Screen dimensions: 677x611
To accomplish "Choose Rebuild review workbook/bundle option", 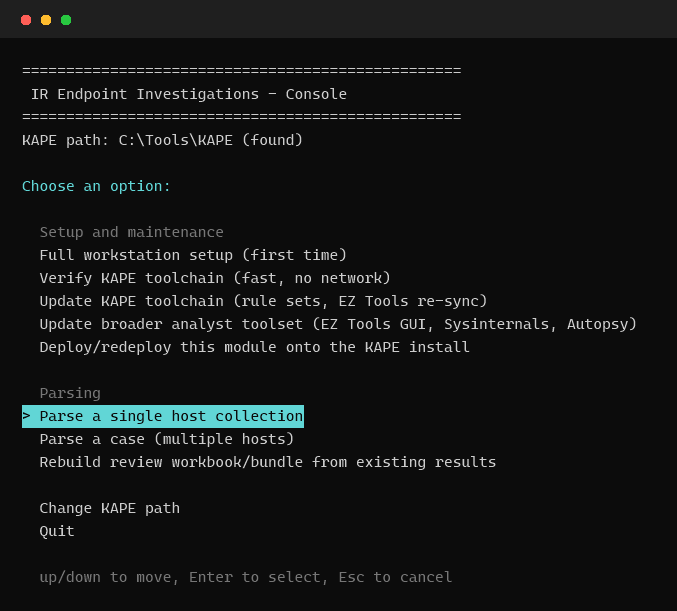I will tap(268, 462).
